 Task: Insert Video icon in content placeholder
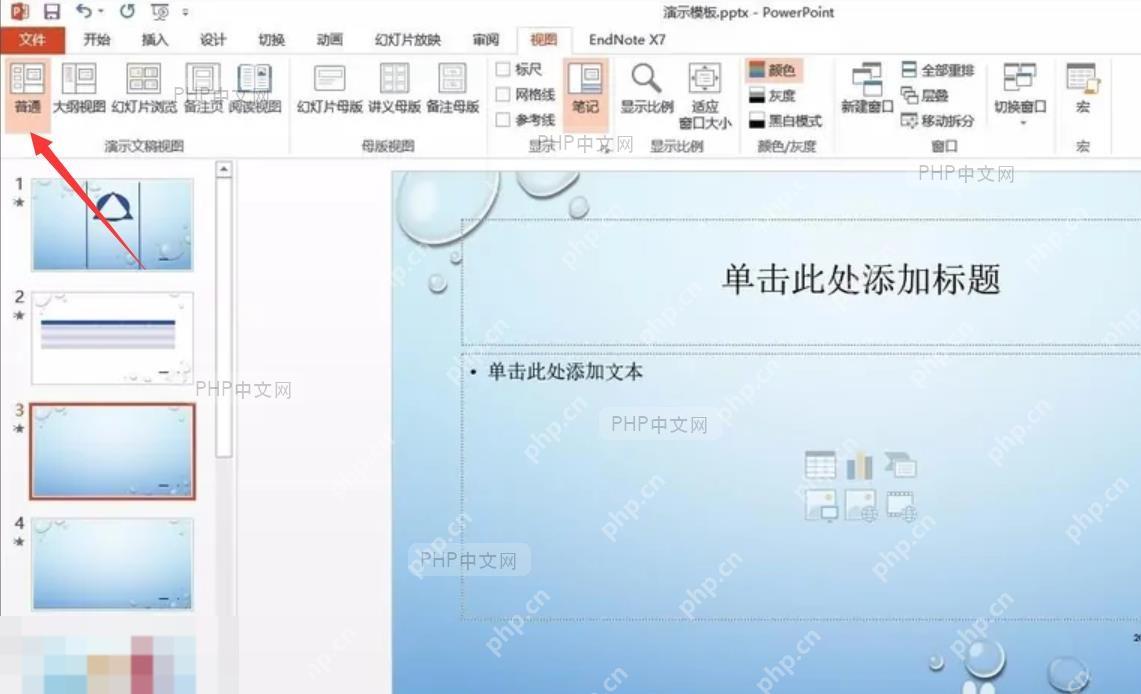point(901,505)
